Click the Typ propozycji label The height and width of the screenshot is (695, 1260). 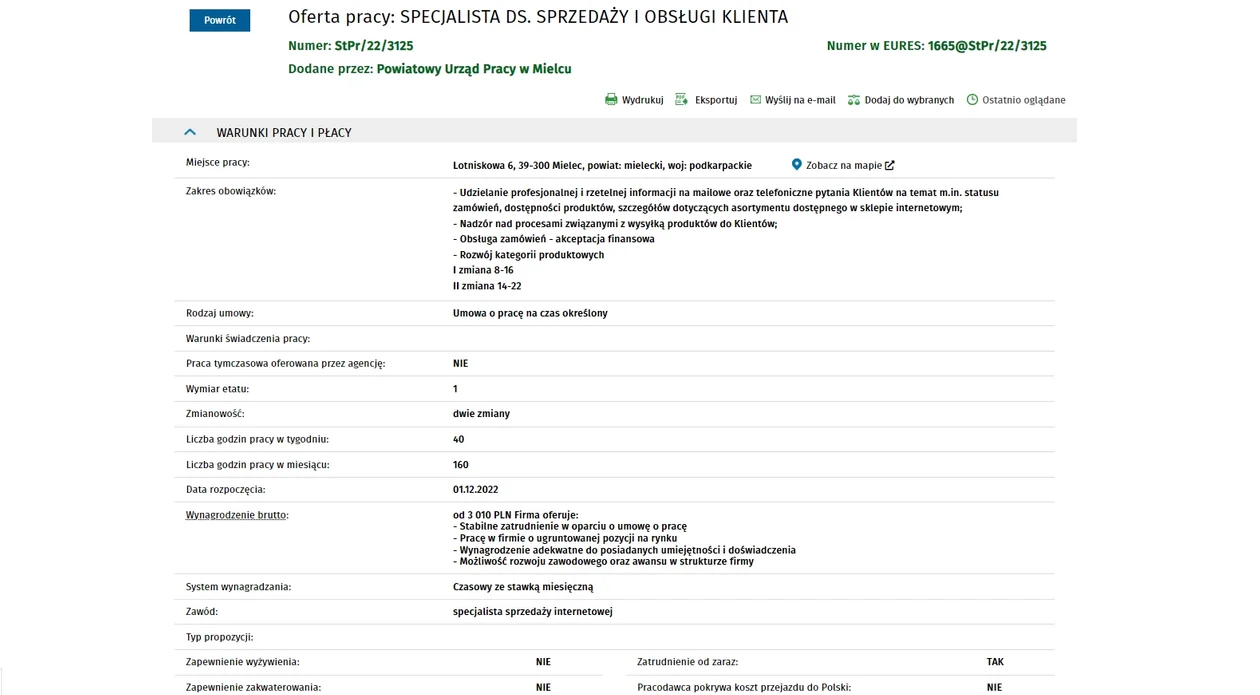point(219,637)
